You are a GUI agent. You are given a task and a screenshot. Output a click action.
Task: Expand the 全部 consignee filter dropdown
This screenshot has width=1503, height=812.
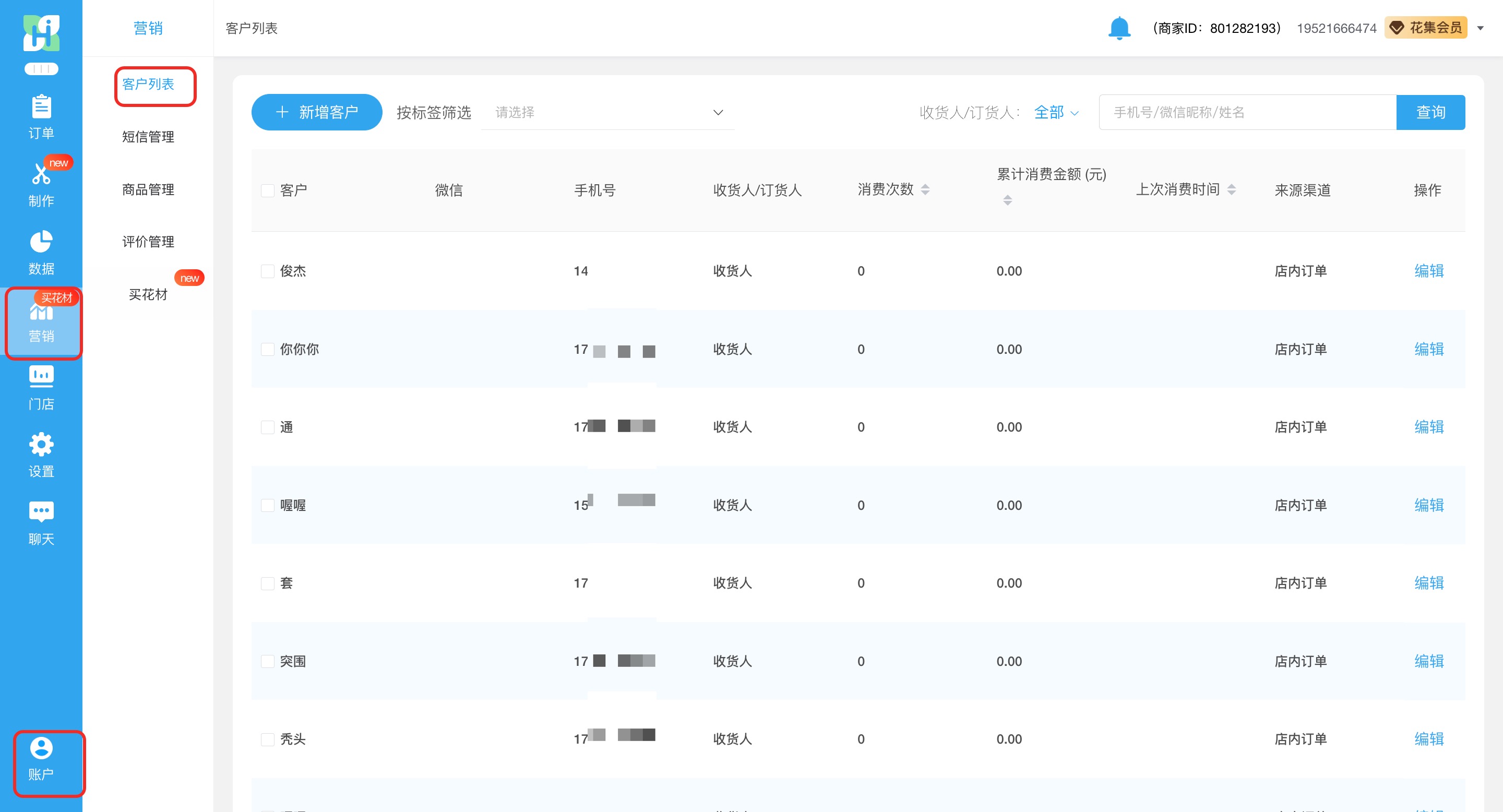(x=1056, y=112)
